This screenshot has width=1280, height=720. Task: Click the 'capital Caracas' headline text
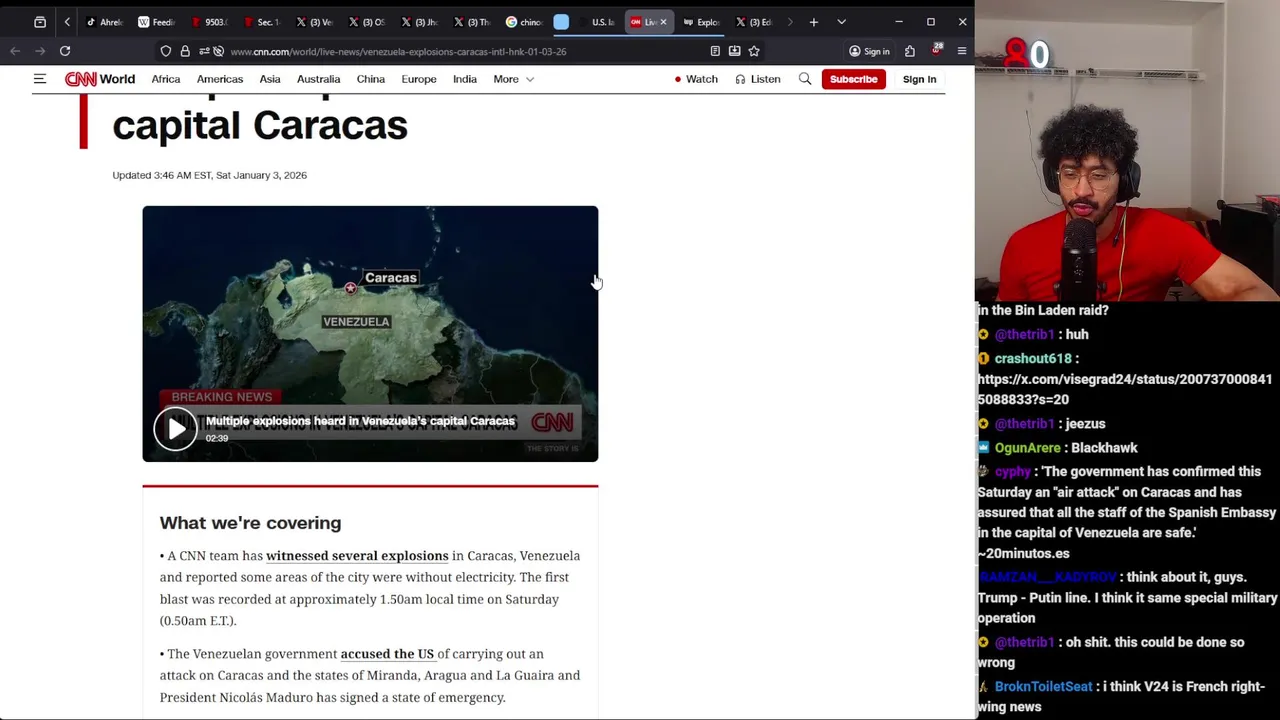click(x=260, y=126)
